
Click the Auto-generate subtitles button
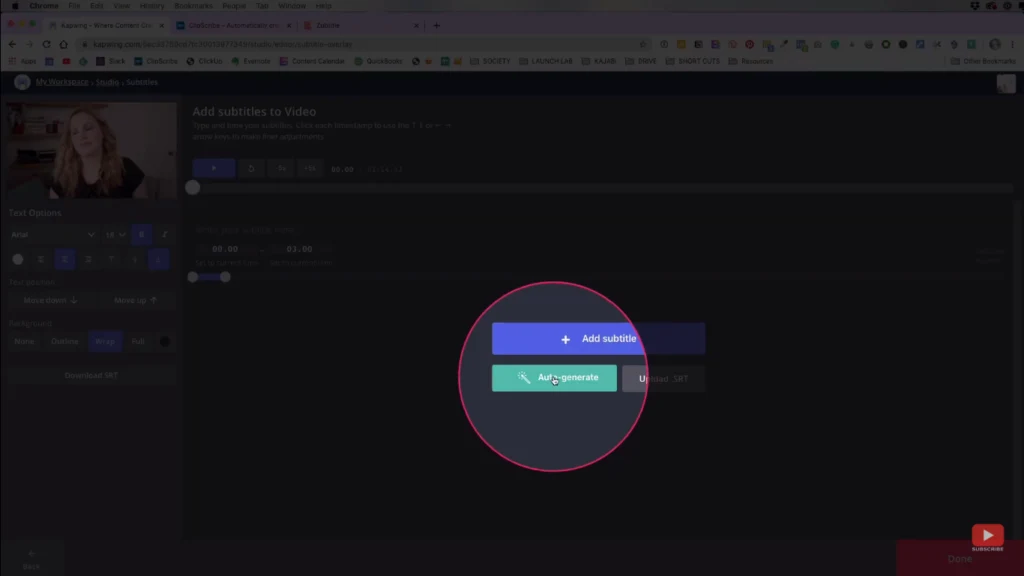[x=554, y=378]
